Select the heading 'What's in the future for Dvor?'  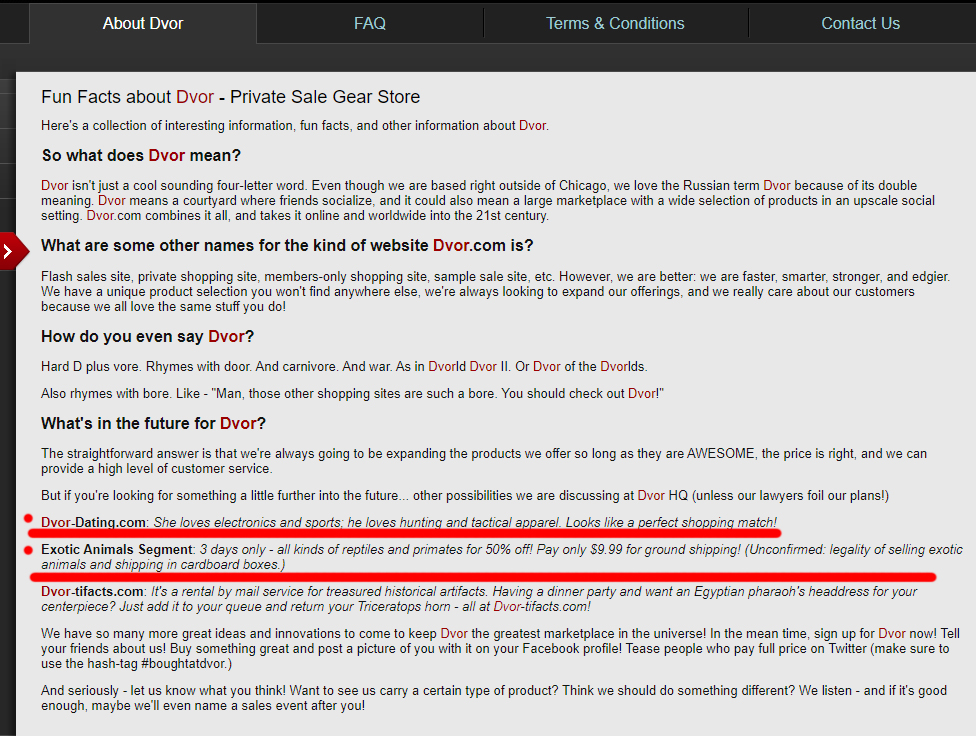tap(153, 423)
